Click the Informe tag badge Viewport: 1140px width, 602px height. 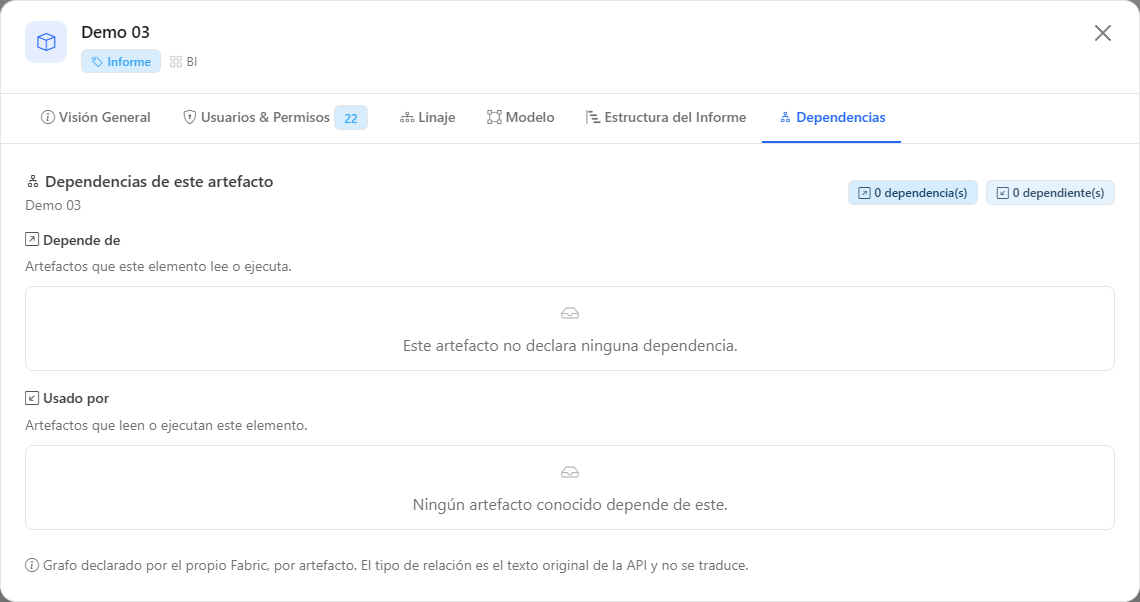[x=121, y=62]
